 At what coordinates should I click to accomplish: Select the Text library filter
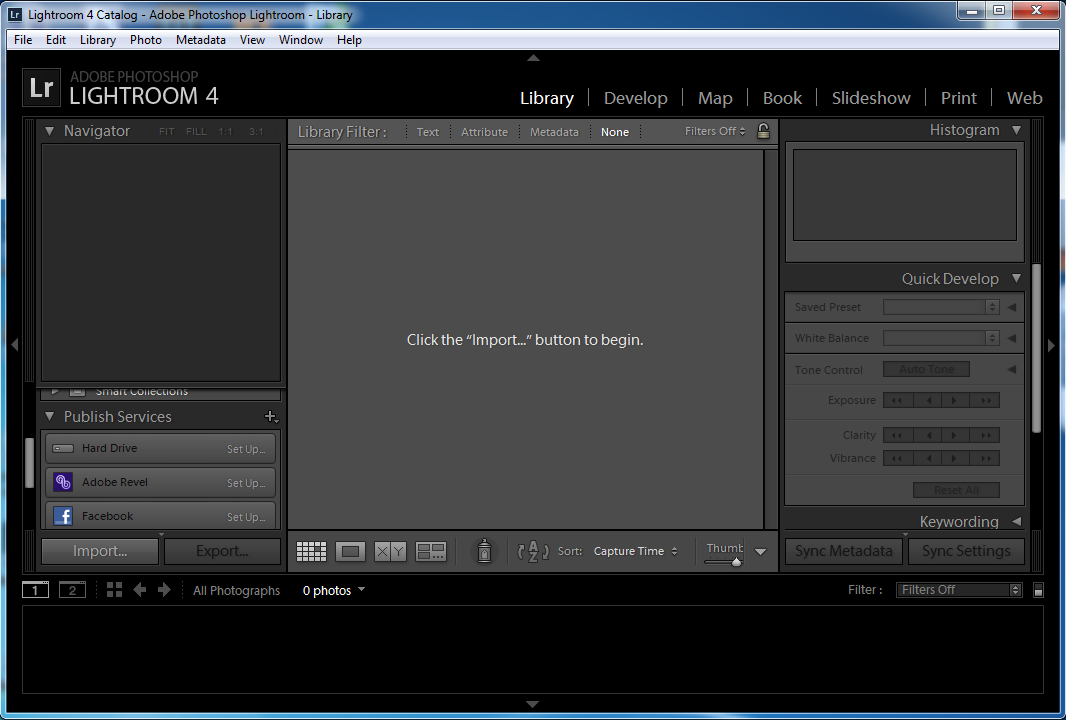[x=428, y=132]
